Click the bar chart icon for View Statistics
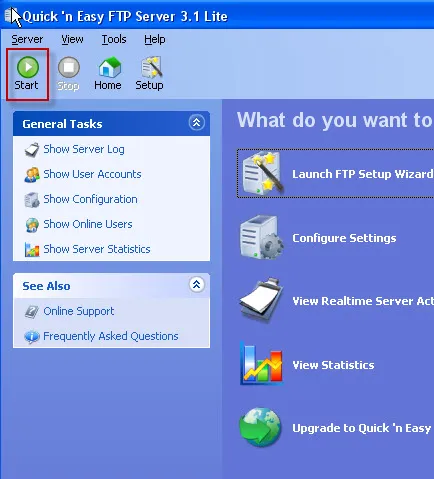Screen dimensions: 434x479 coord(262,364)
